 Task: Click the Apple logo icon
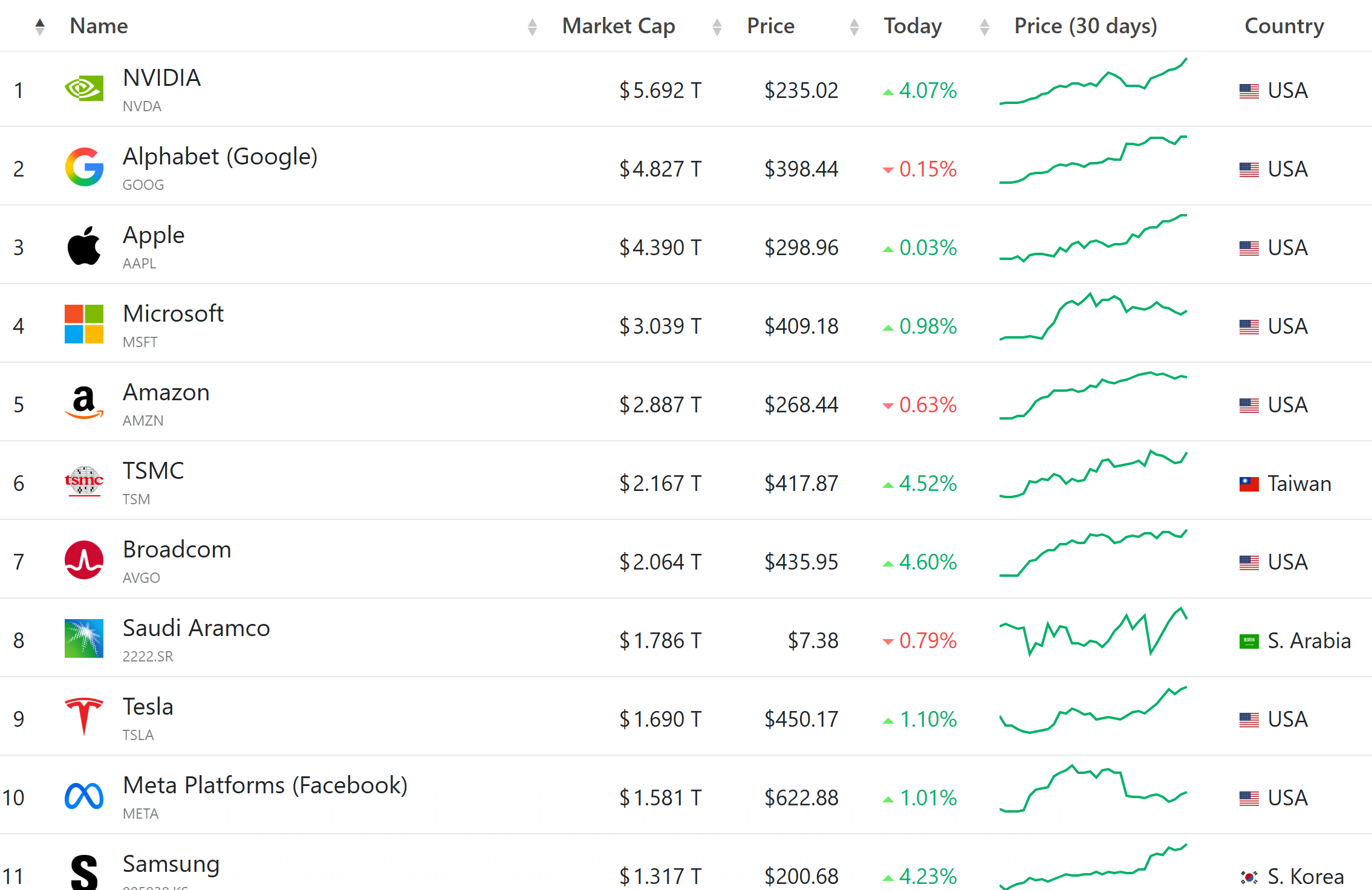(x=84, y=245)
